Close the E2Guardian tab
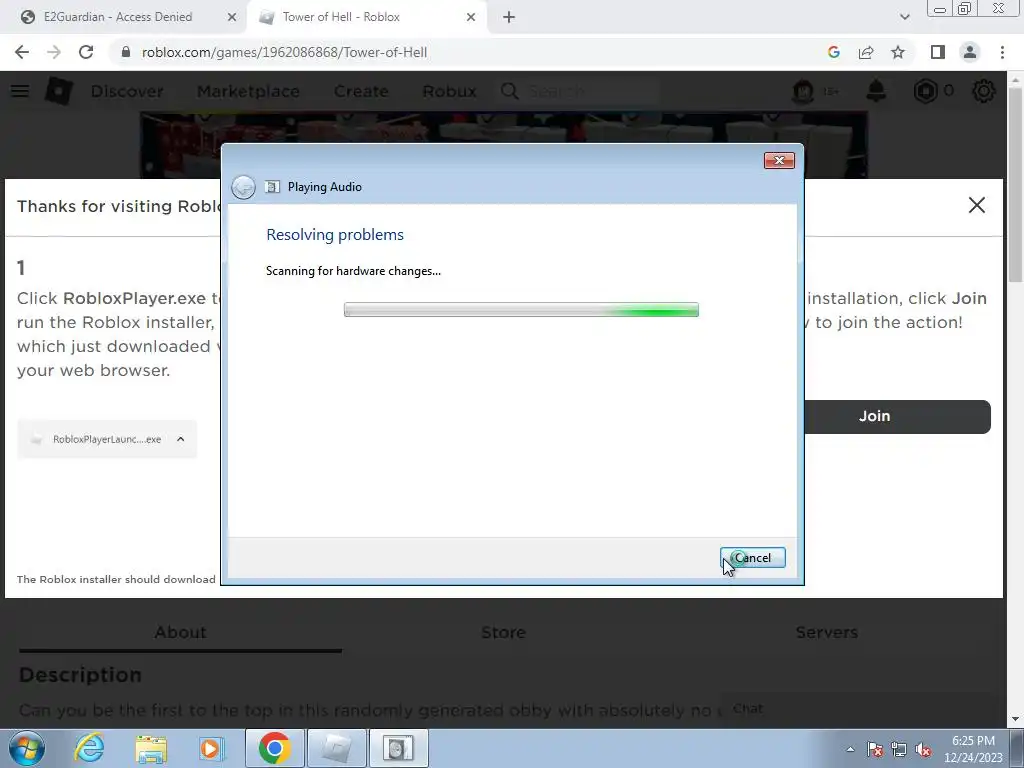Screen dimensions: 1024x768 (x=232, y=18)
